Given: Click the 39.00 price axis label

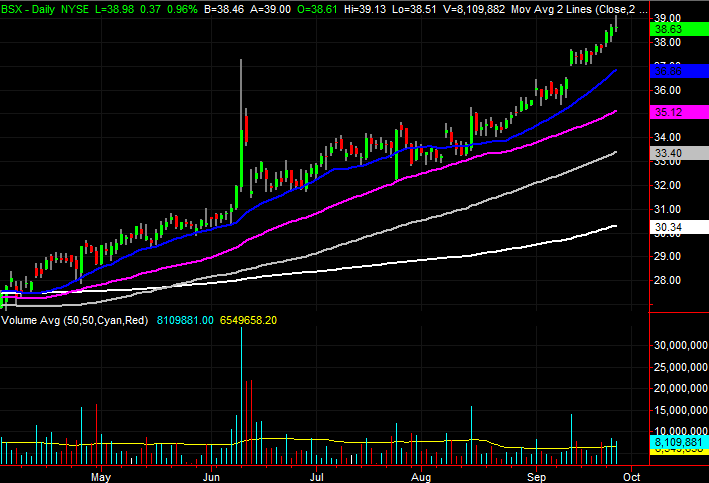Looking at the screenshot, I should pos(667,18).
